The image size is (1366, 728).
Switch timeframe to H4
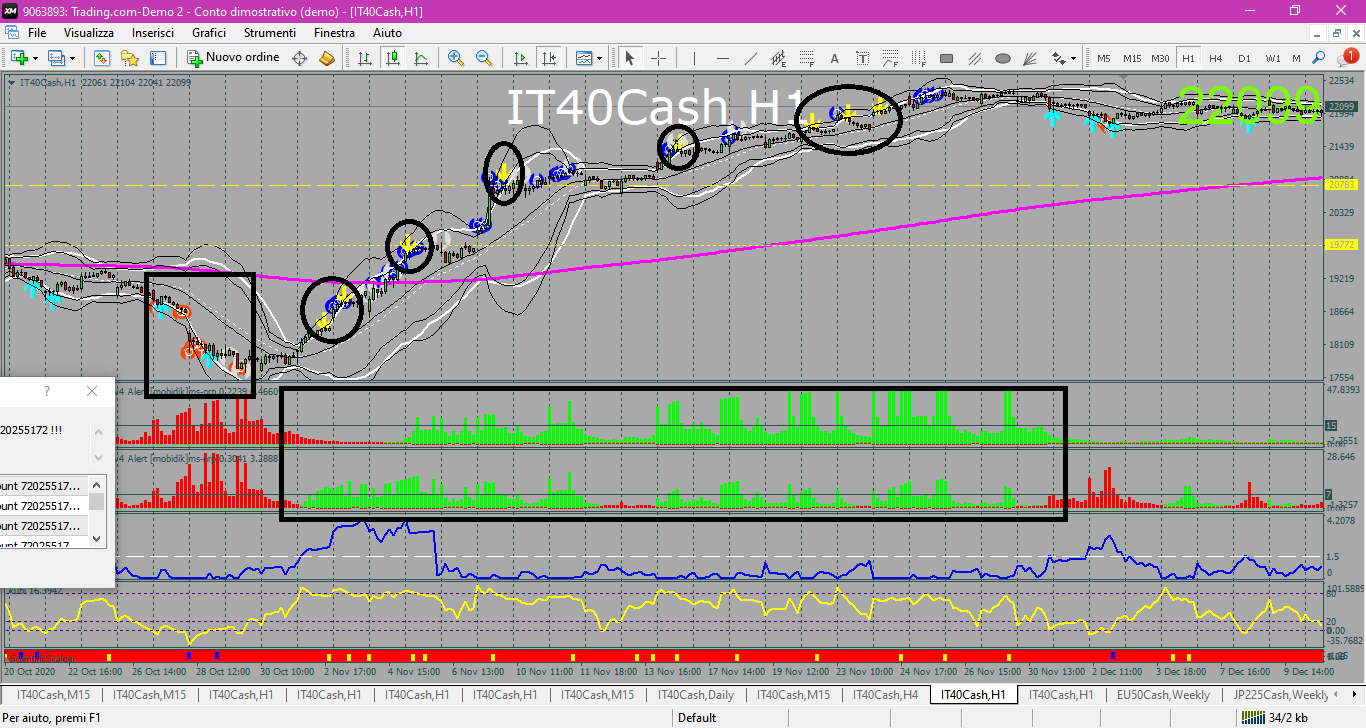[1216, 58]
